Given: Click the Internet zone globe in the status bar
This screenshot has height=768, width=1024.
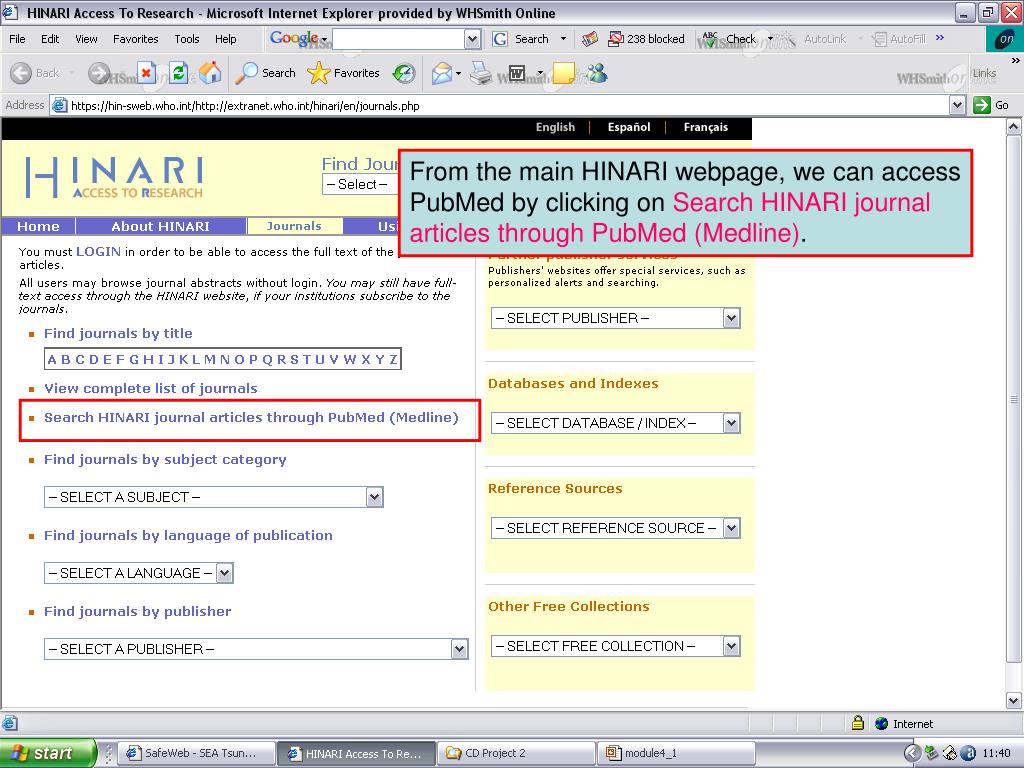Looking at the screenshot, I should click(882, 724).
